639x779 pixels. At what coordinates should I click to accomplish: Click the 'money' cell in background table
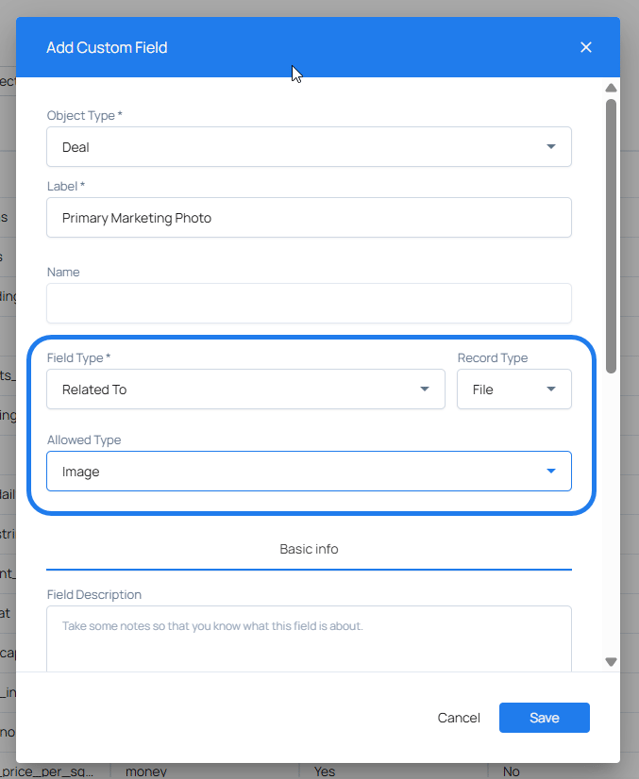pyautogui.click(x=145, y=771)
